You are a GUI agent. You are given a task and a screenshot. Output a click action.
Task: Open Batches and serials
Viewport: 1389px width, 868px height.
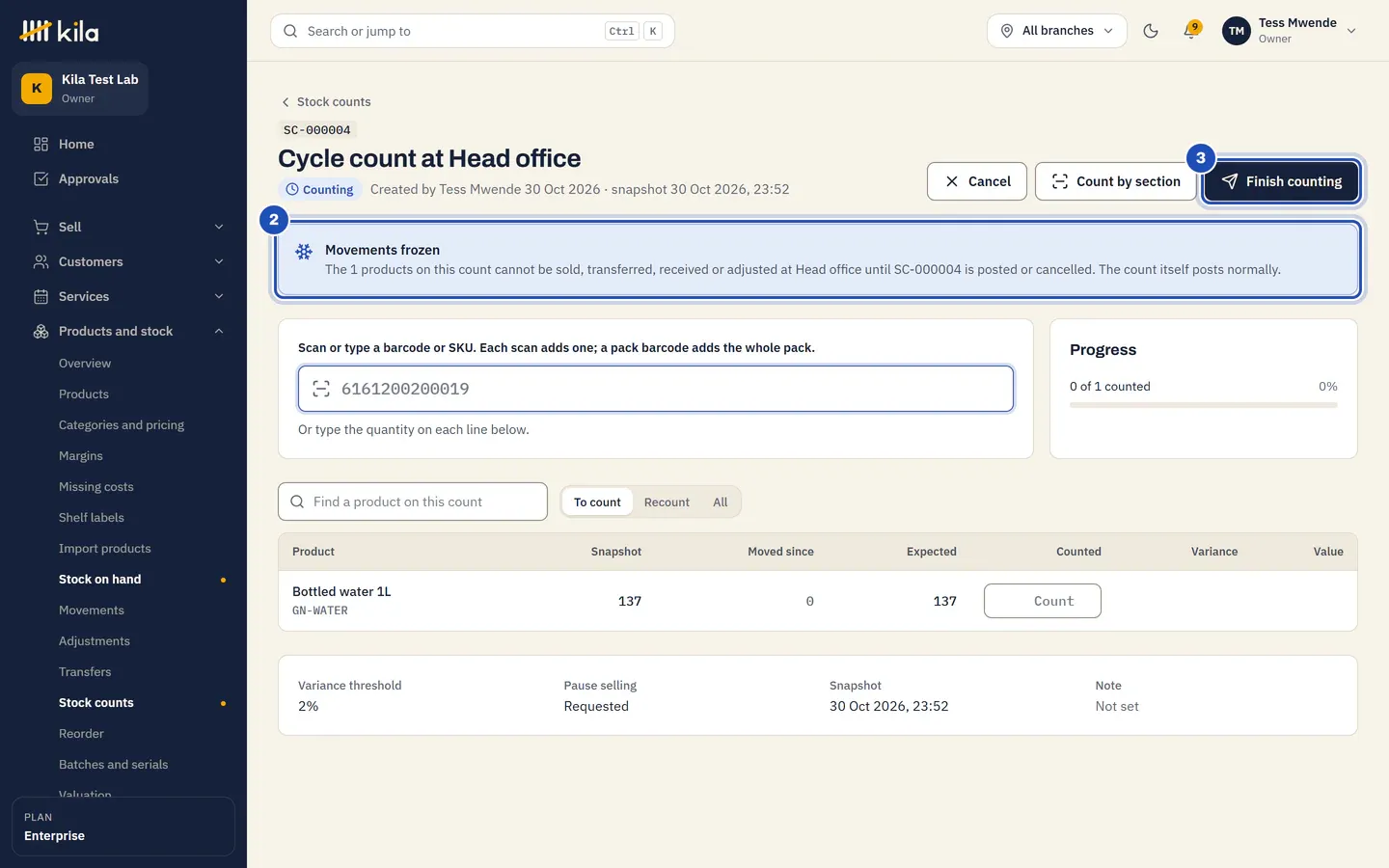click(x=114, y=765)
